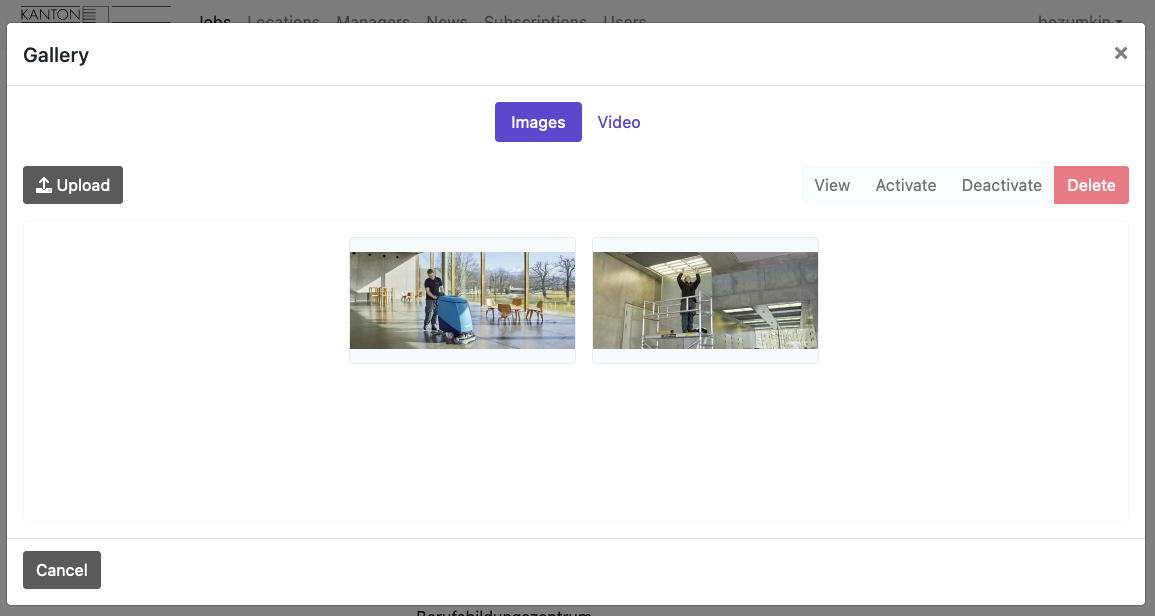1155x616 pixels.
Task: Go to the Users page
Action: tap(625, 20)
